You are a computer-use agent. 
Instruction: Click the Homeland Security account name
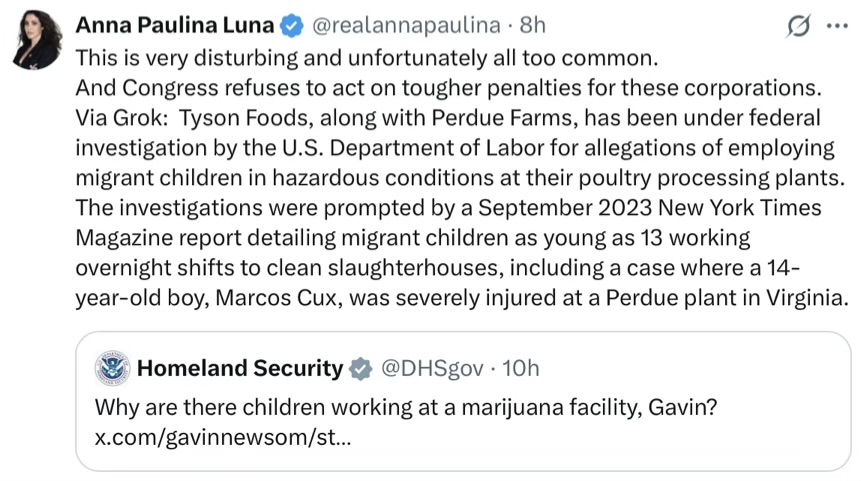[x=240, y=368]
